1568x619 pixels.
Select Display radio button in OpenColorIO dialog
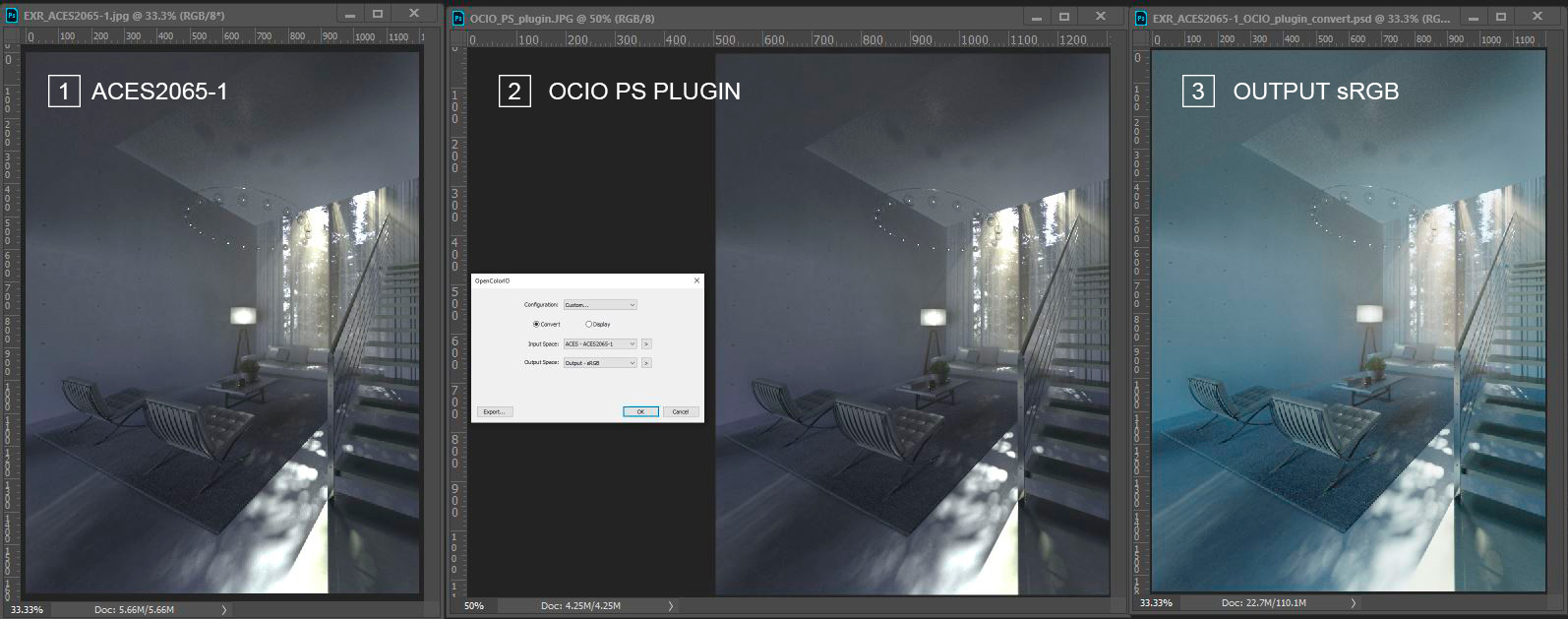click(x=598, y=324)
